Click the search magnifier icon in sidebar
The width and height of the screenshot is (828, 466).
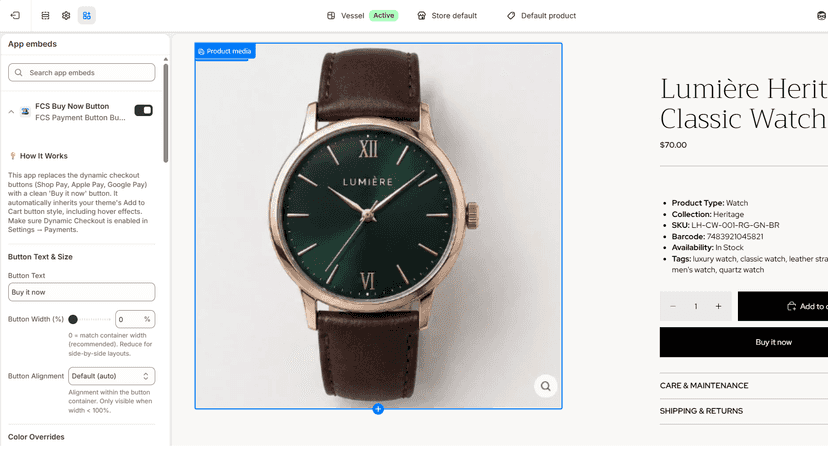coord(18,72)
